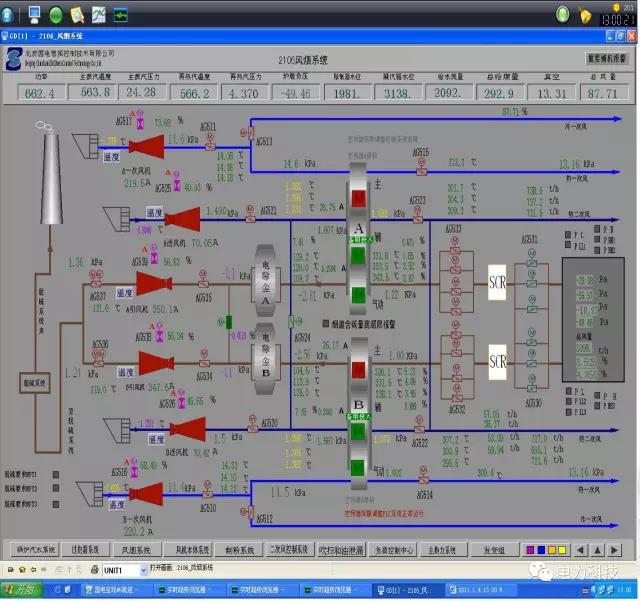Click the lower SCR reactor block
Image resolution: width=640 pixels, height=601 pixels.
498,356
